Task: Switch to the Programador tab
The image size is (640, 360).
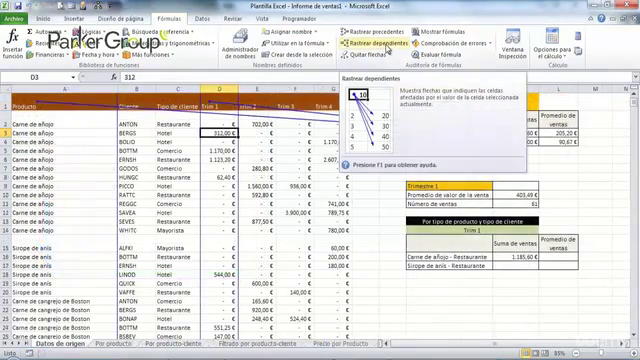Action: click(x=299, y=19)
